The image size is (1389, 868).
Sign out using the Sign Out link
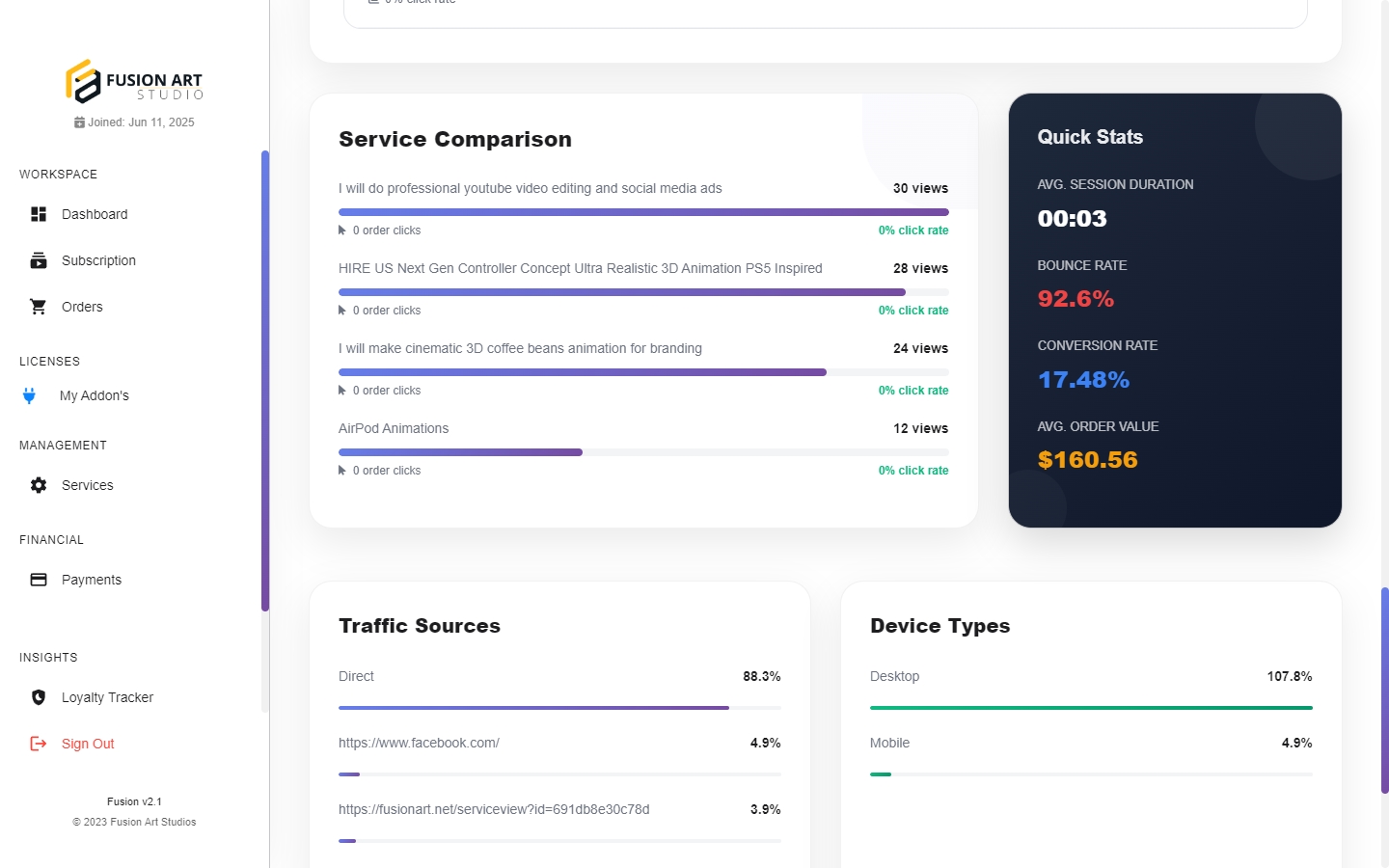click(88, 744)
